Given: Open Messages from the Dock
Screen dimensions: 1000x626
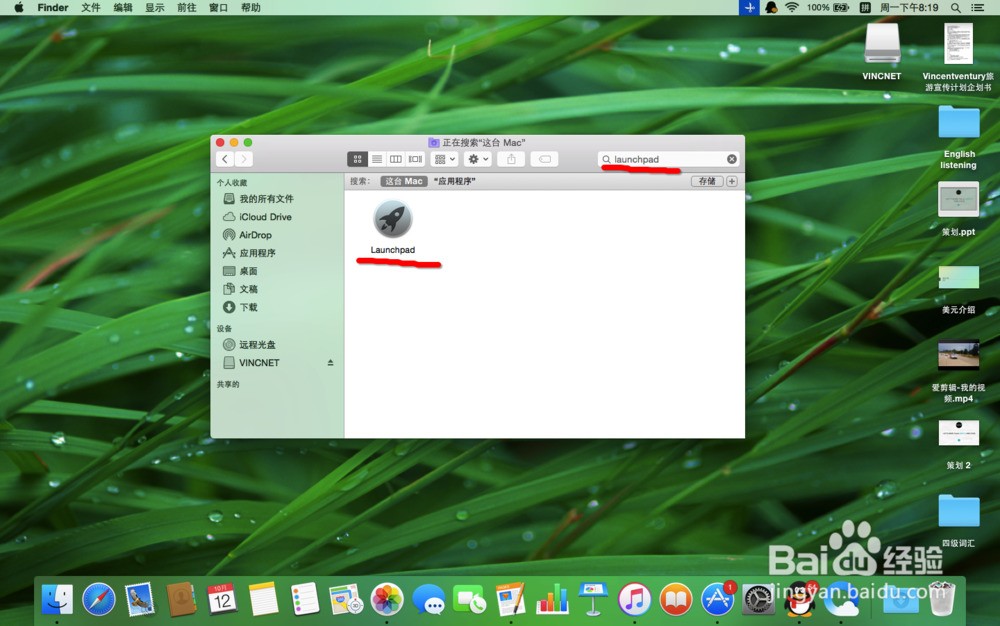Looking at the screenshot, I should (x=429, y=599).
